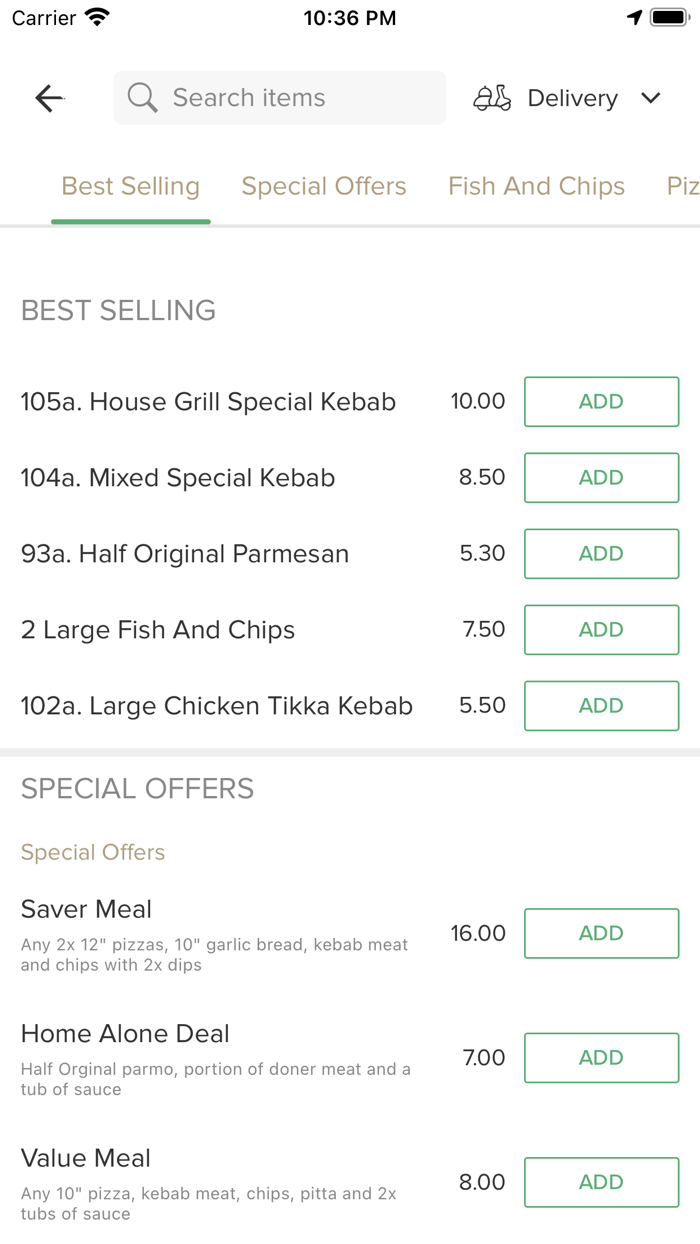
Task: Switch to the Special Offers tab
Action: pos(323,186)
